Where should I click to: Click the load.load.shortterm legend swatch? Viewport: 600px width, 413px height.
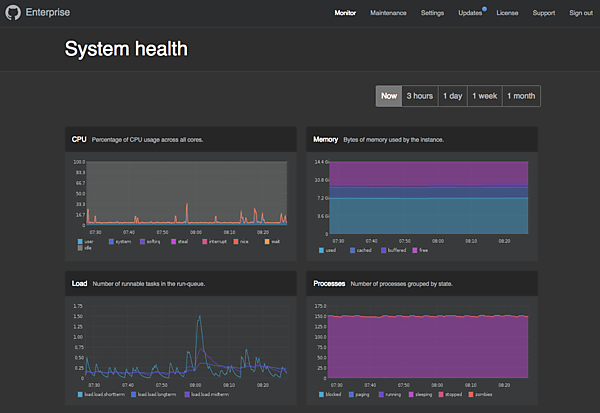pyautogui.click(x=79, y=394)
